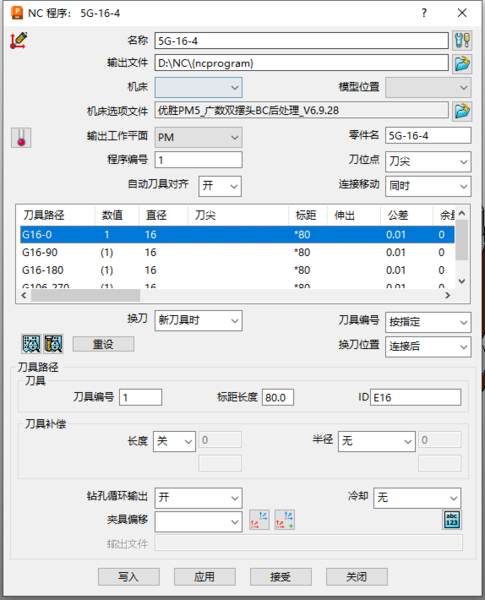Screen dimensions: 485x600
Task: Select the G16-0 toolpath row
Action: click(237, 235)
